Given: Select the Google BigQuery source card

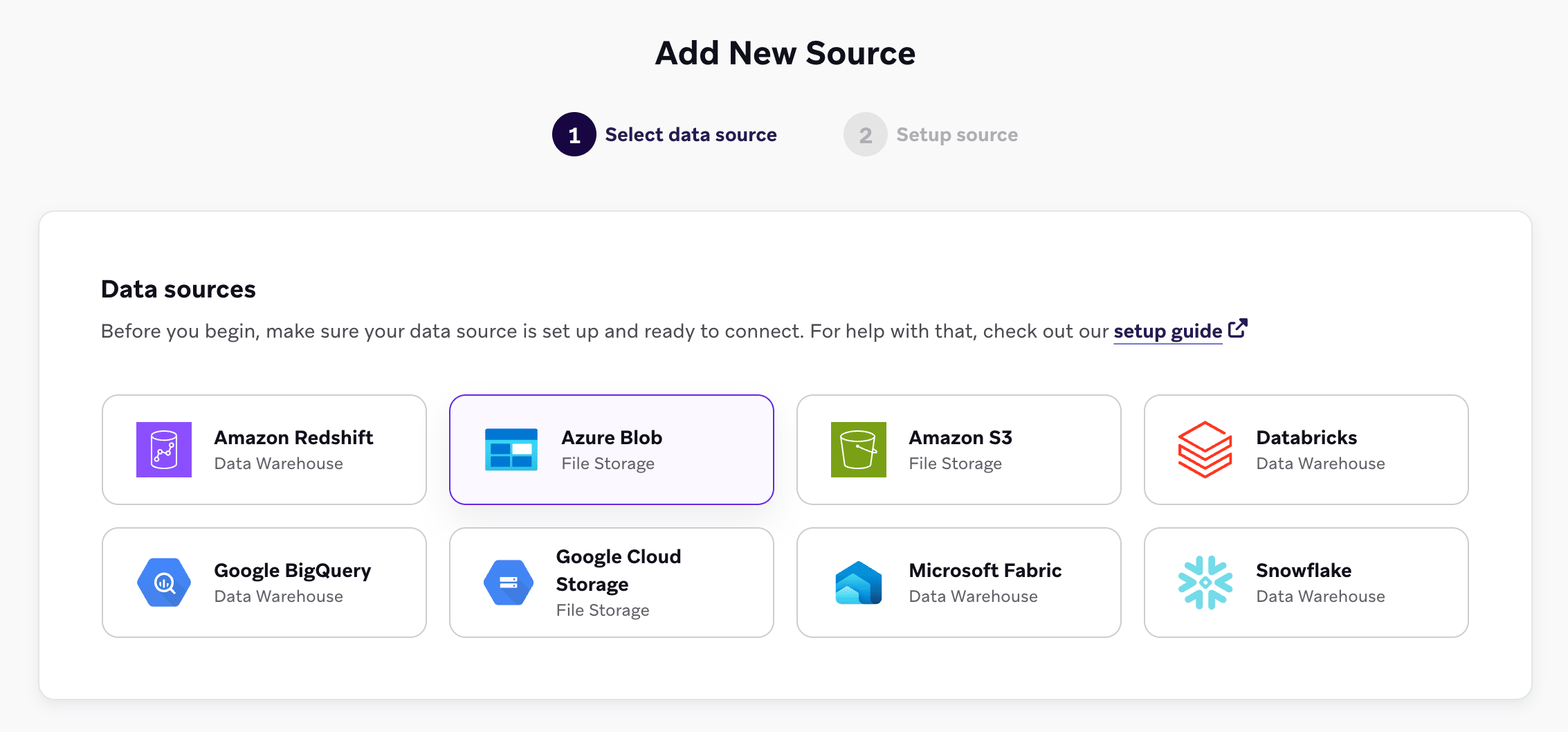Looking at the screenshot, I should click(x=264, y=583).
